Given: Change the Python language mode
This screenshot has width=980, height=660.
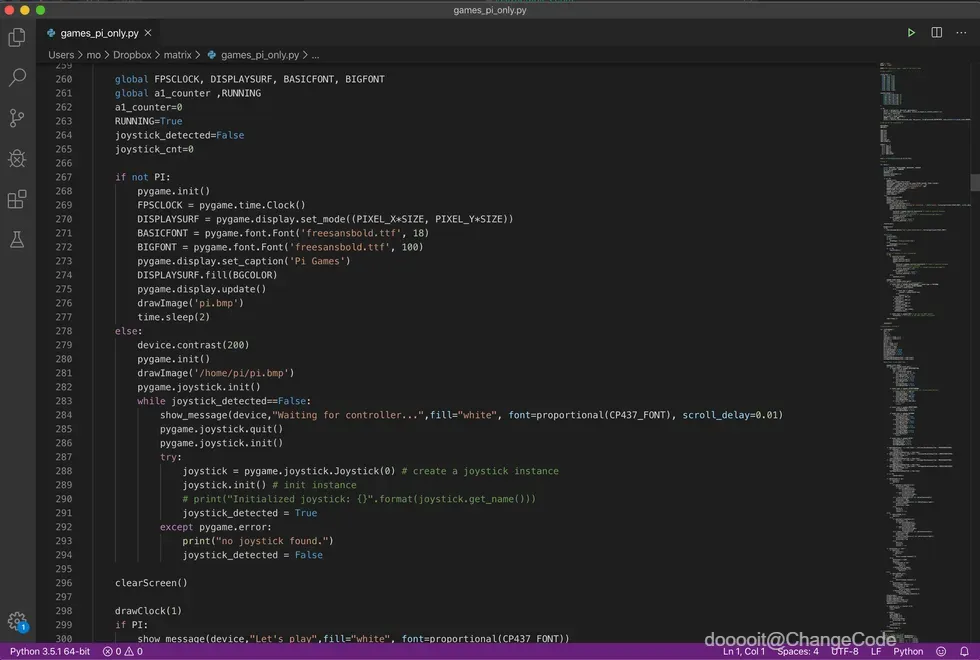Looking at the screenshot, I should click(908, 651).
